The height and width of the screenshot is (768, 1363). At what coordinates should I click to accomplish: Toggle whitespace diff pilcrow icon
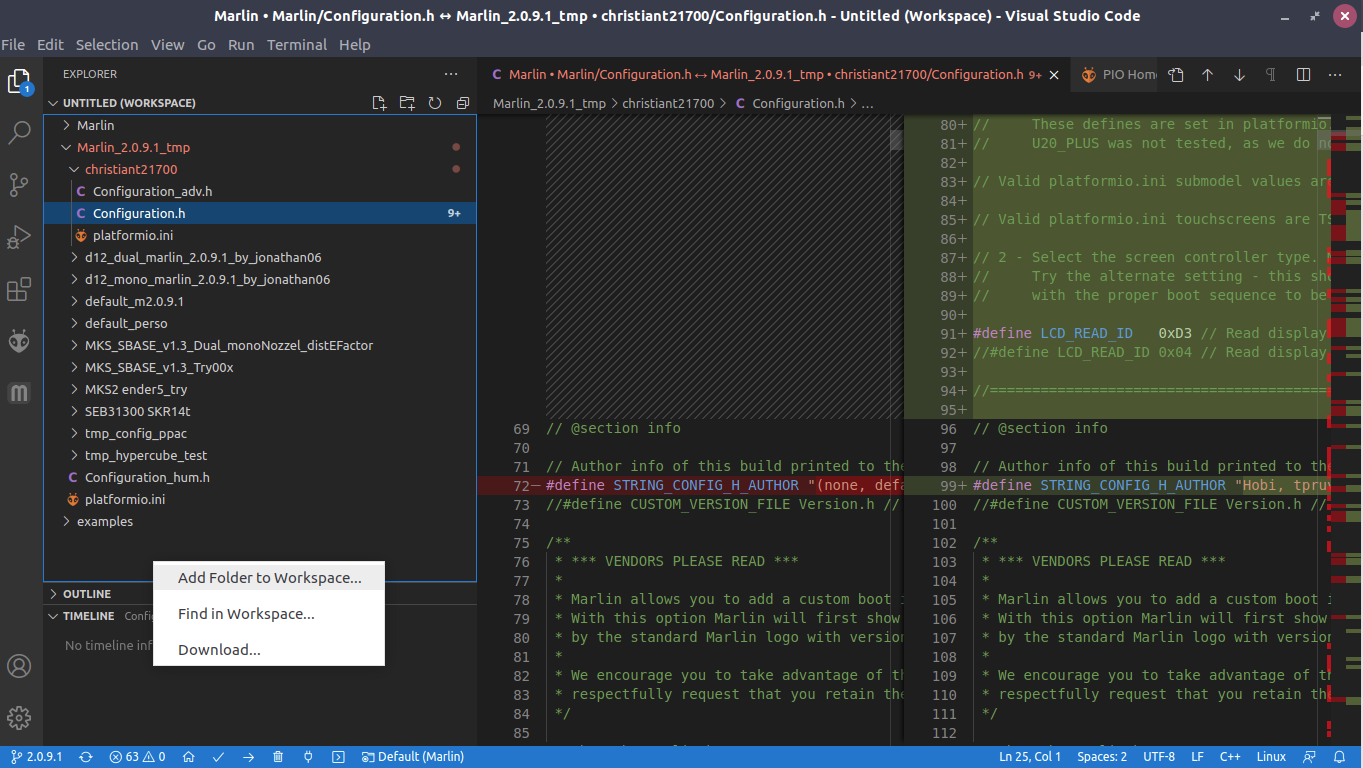click(1270, 75)
